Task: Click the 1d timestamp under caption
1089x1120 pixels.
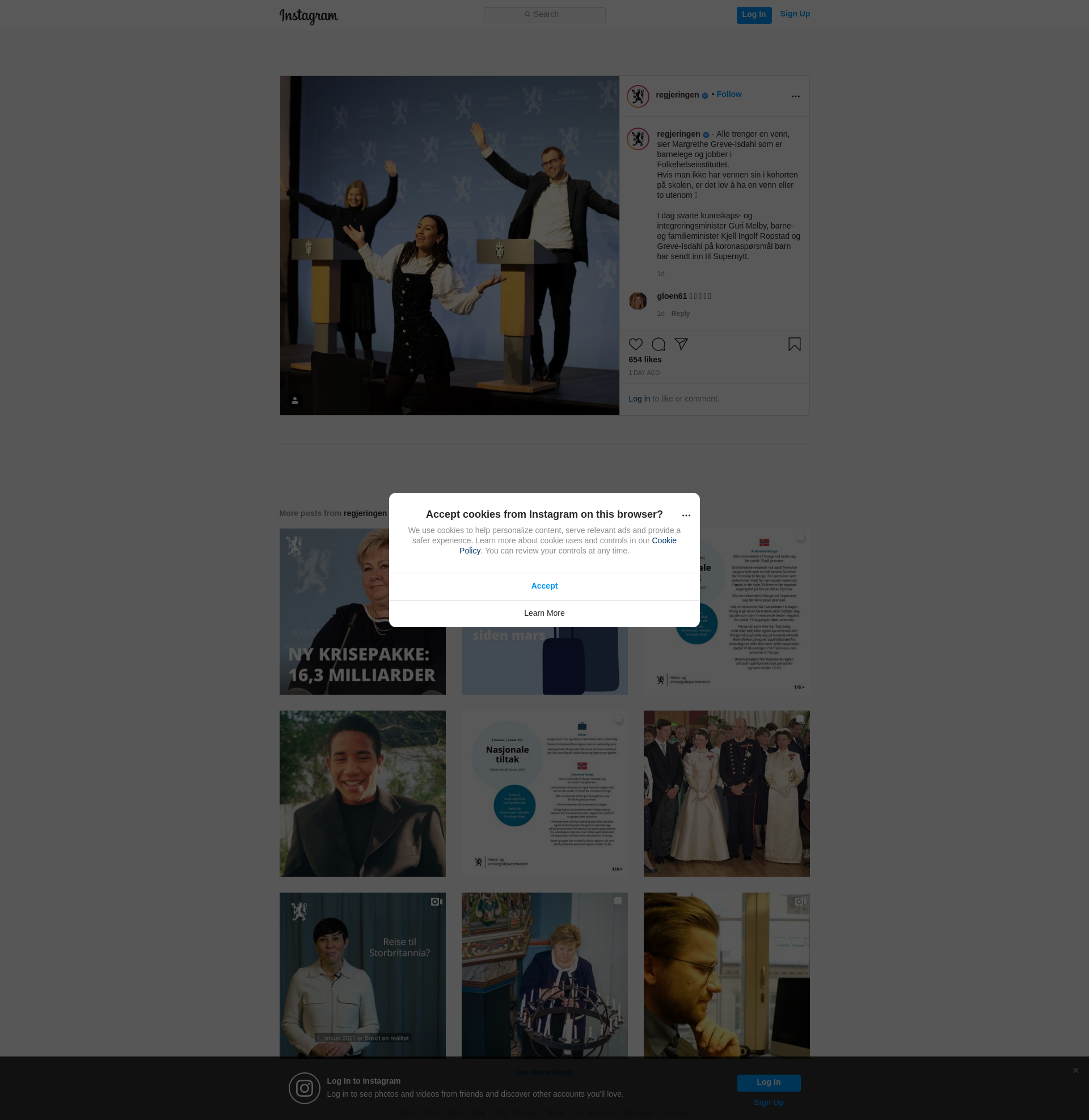Action: pyautogui.click(x=660, y=274)
